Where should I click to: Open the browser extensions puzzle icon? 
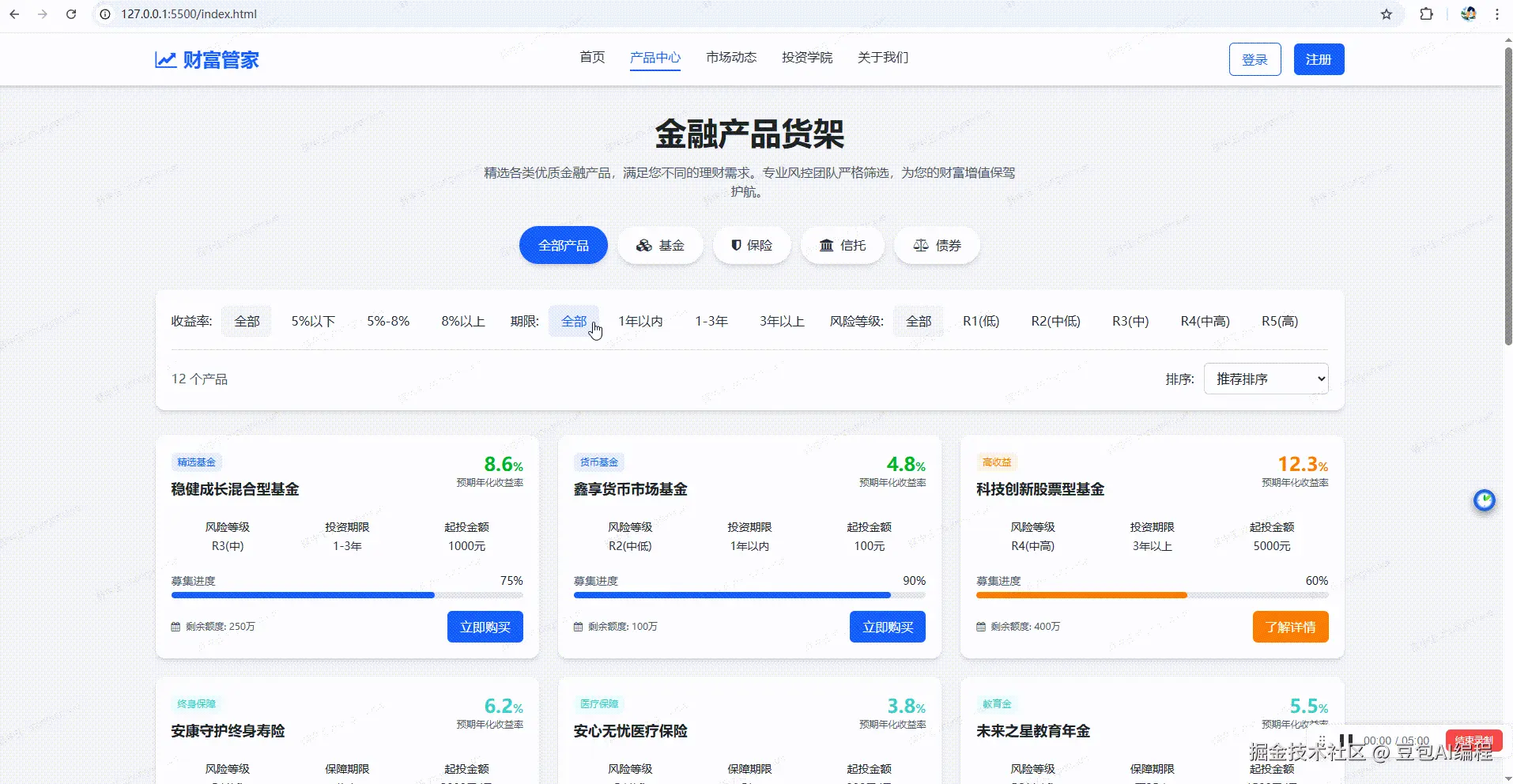(1427, 14)
